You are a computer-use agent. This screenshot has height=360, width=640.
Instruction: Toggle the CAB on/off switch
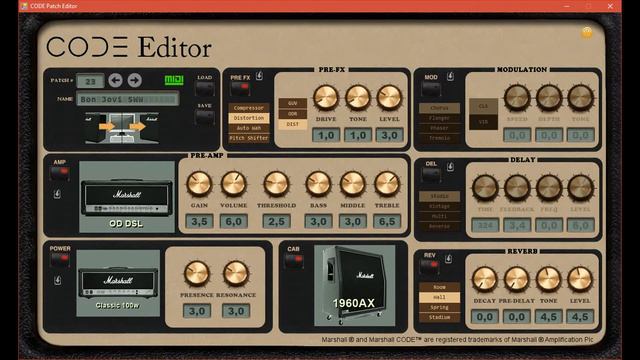[x=293, y=260]
